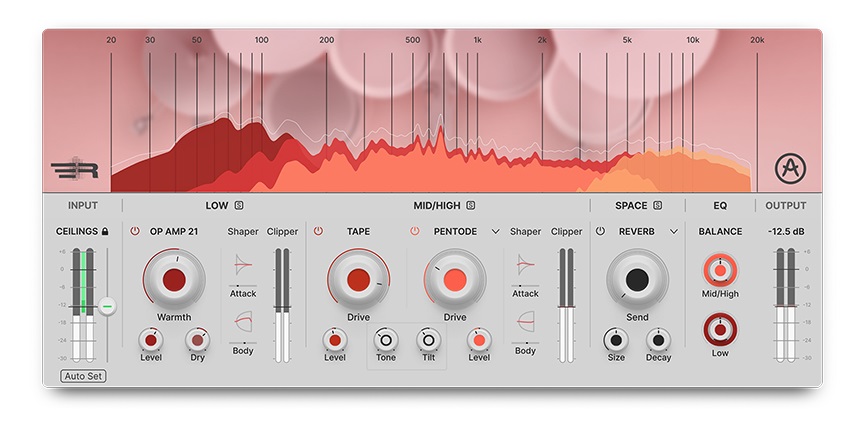The height and width of the screenshot is (421, 866).
Task: Expand the REVERB type dropdown
Action: coord(674,232)
